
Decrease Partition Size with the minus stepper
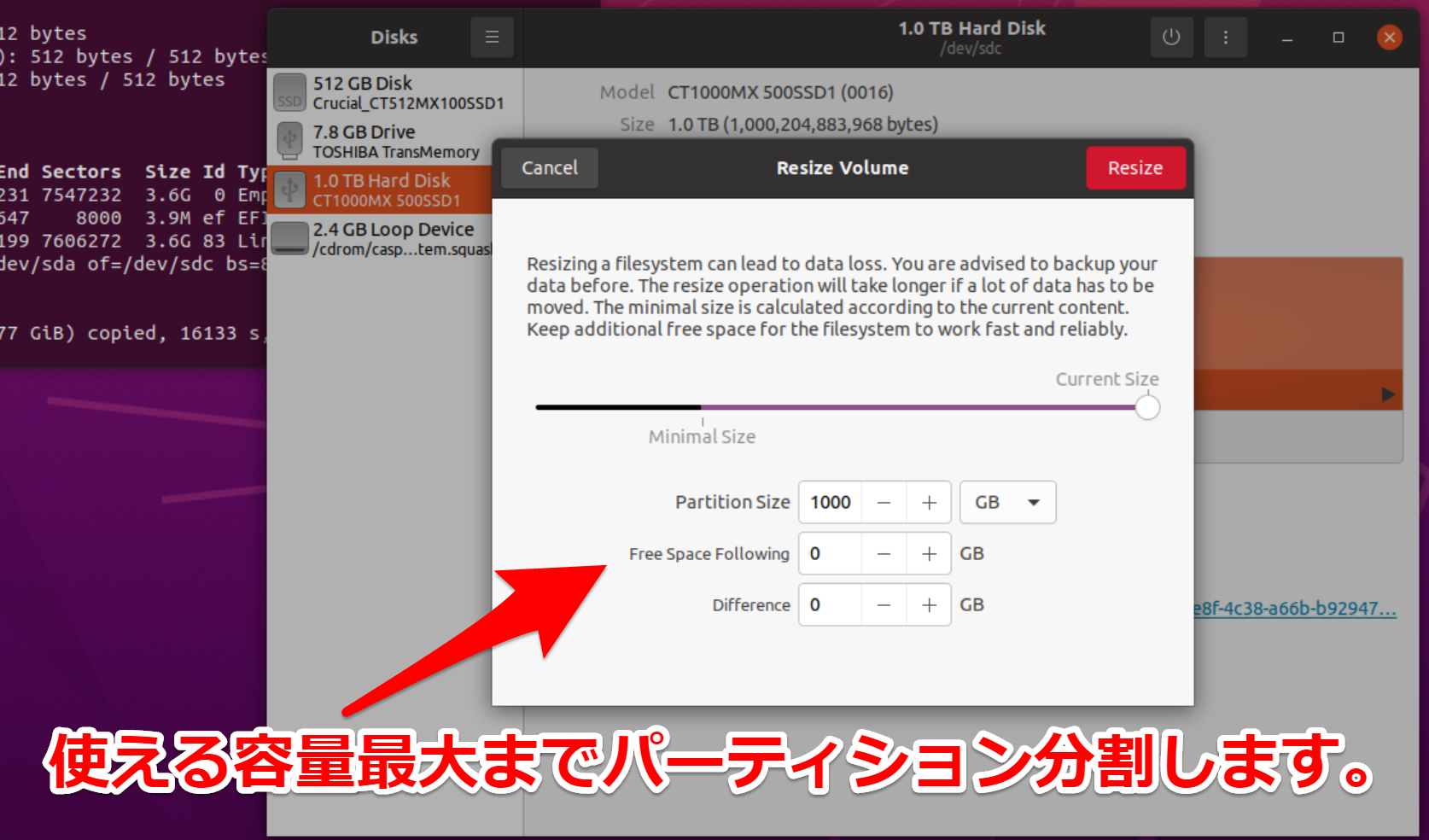pos(884,502)
